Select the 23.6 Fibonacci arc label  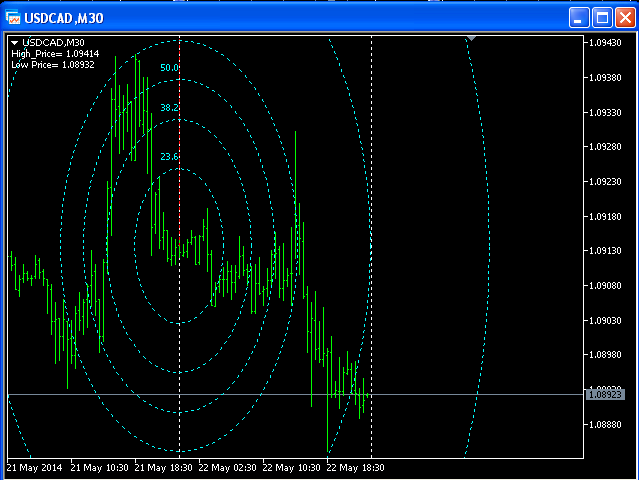click(x=169, y=157)
